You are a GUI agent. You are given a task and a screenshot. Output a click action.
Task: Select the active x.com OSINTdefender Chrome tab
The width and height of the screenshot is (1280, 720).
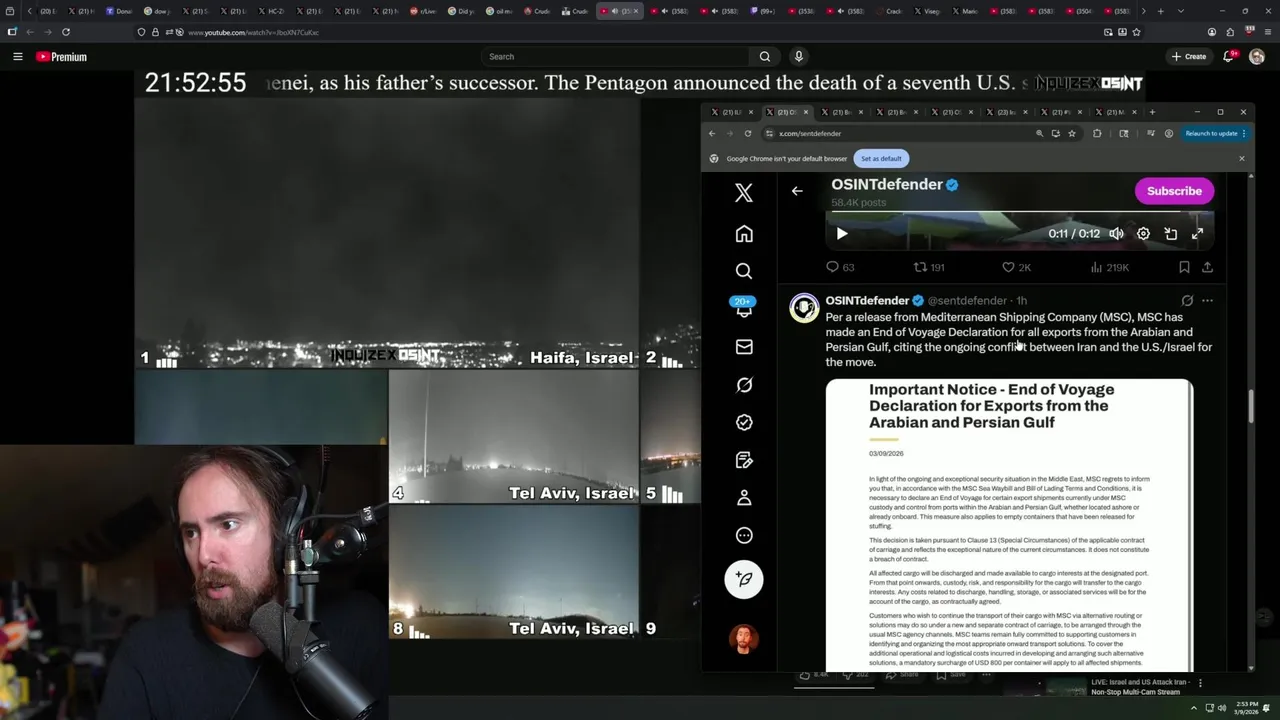coord(785,112)
